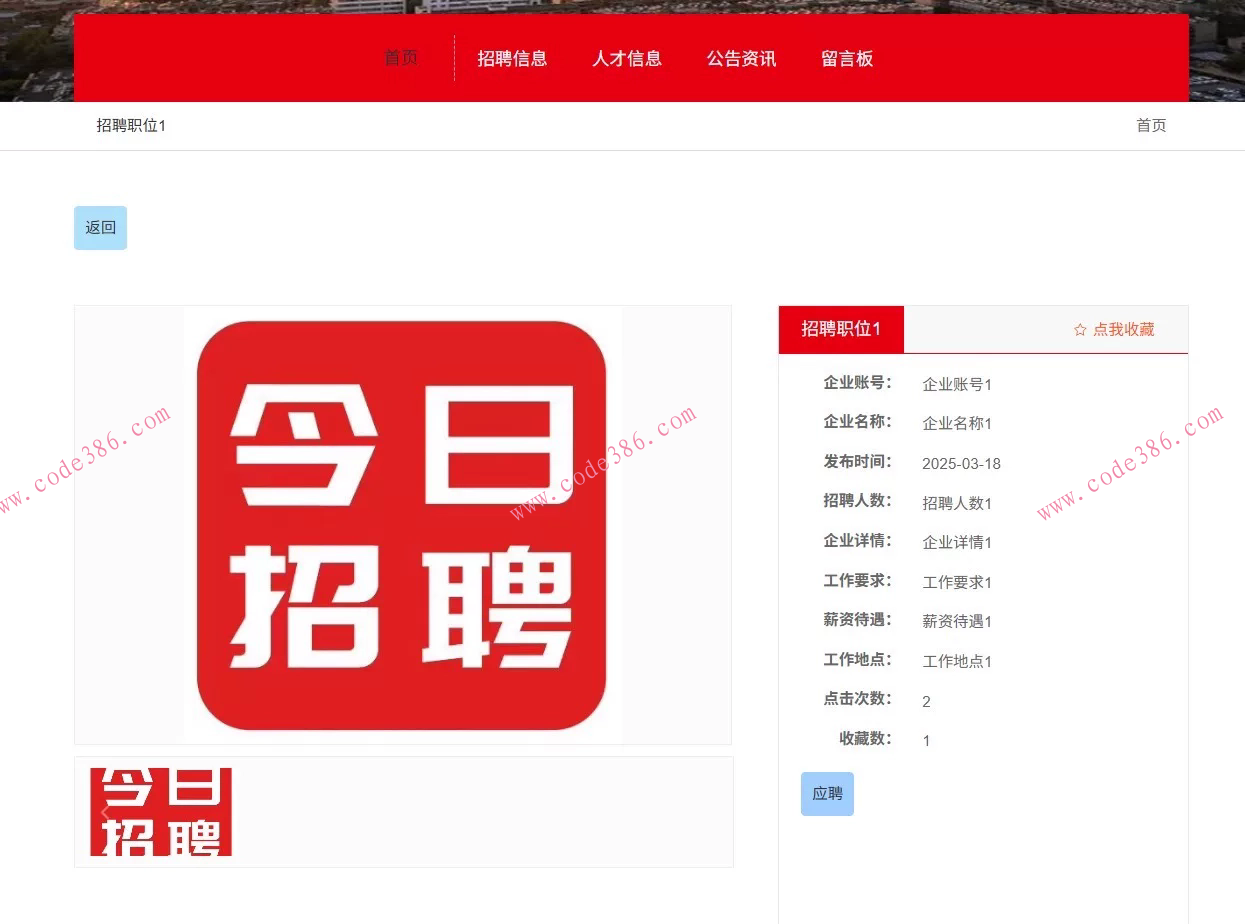This screenshot has height=924, width=1245.
Task: Click the 招聘职位1 breadcrumb label
Action: click(131, 125)
